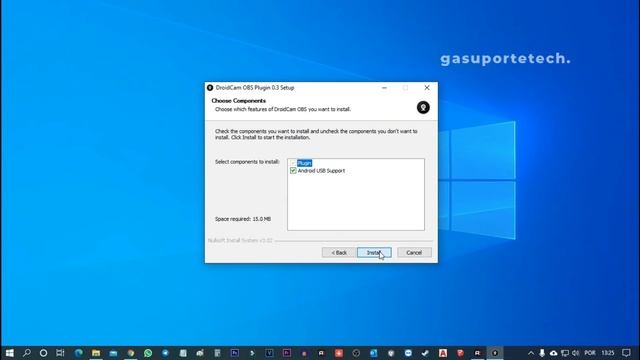Click the Back button in setup
640x360 pixels.
pyautogui.click(x=339, y=253)
